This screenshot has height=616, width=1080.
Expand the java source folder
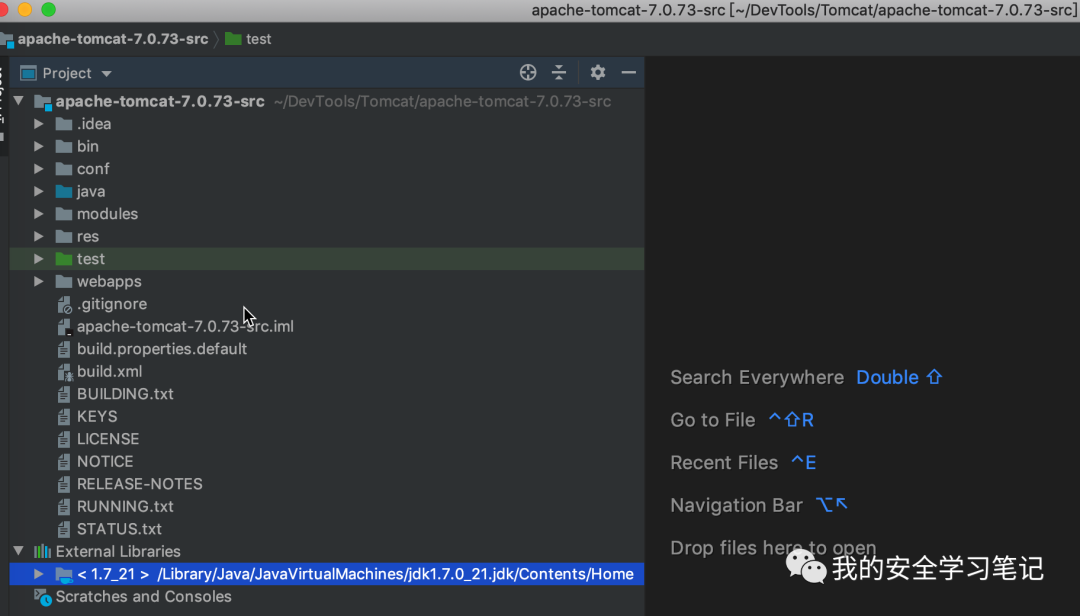click(39, 192)
